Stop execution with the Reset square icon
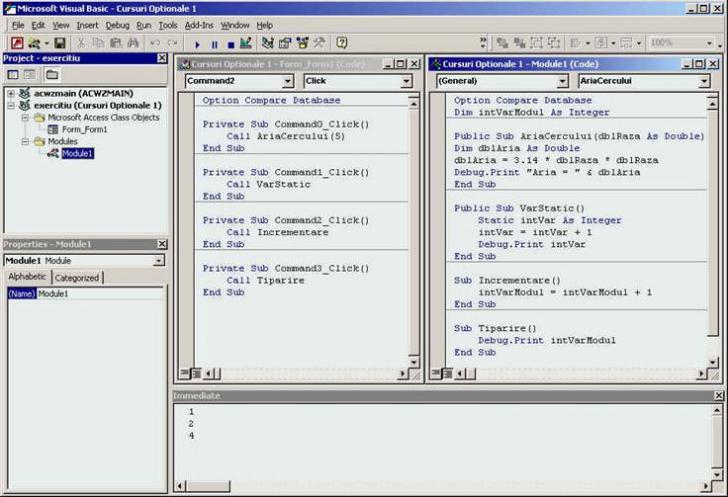The height and width of the screenshot is (497, 728). tap(231, 45)
